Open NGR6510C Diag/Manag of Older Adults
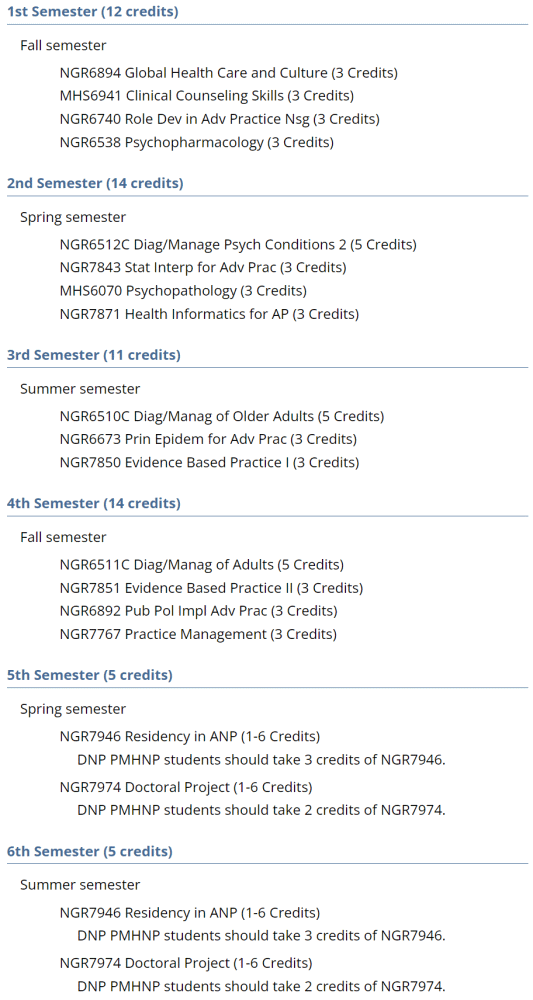 tap(222, 416)
